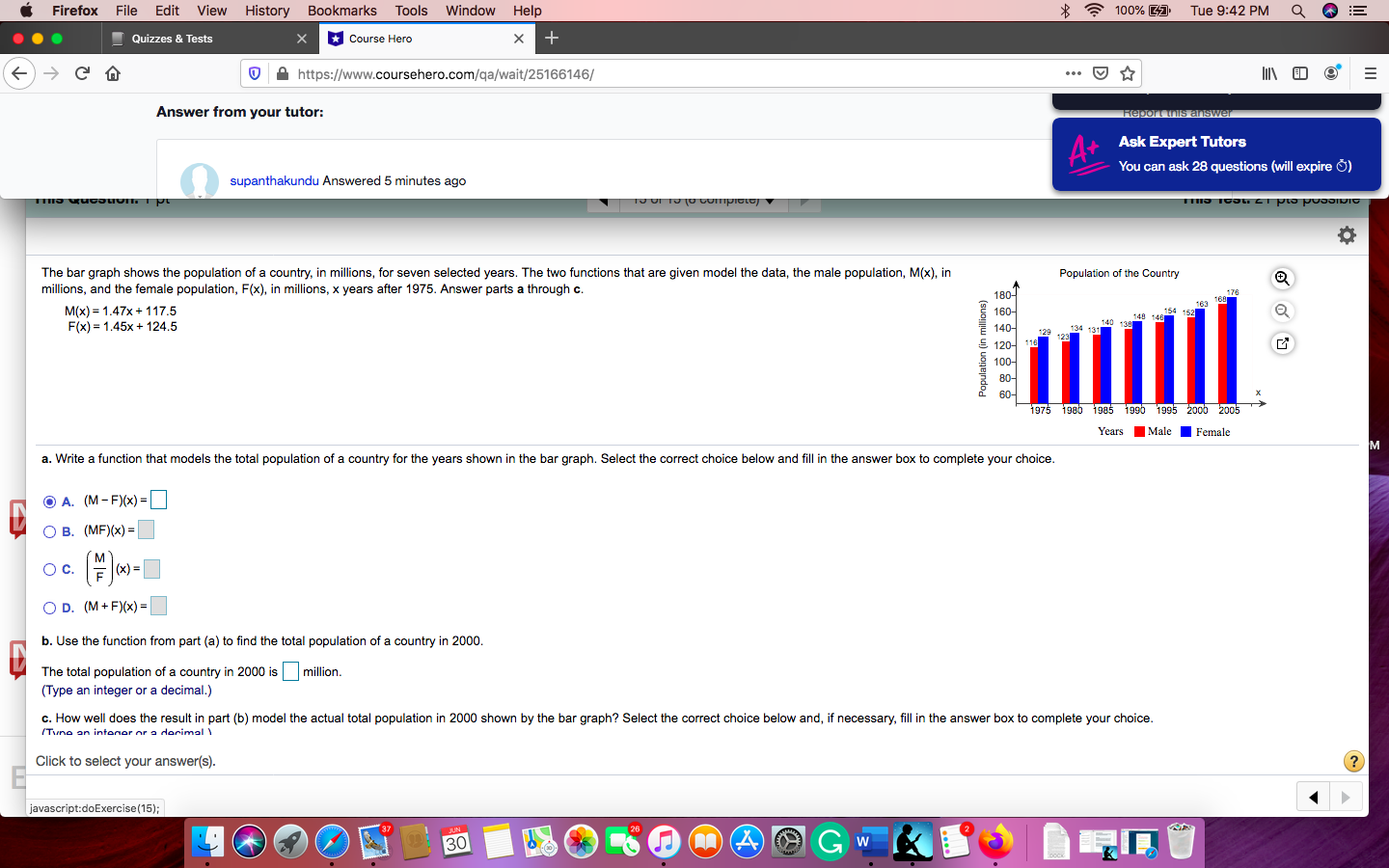Zoom in on the population bar graph
1389x868 pixels.
point(1282,278)
